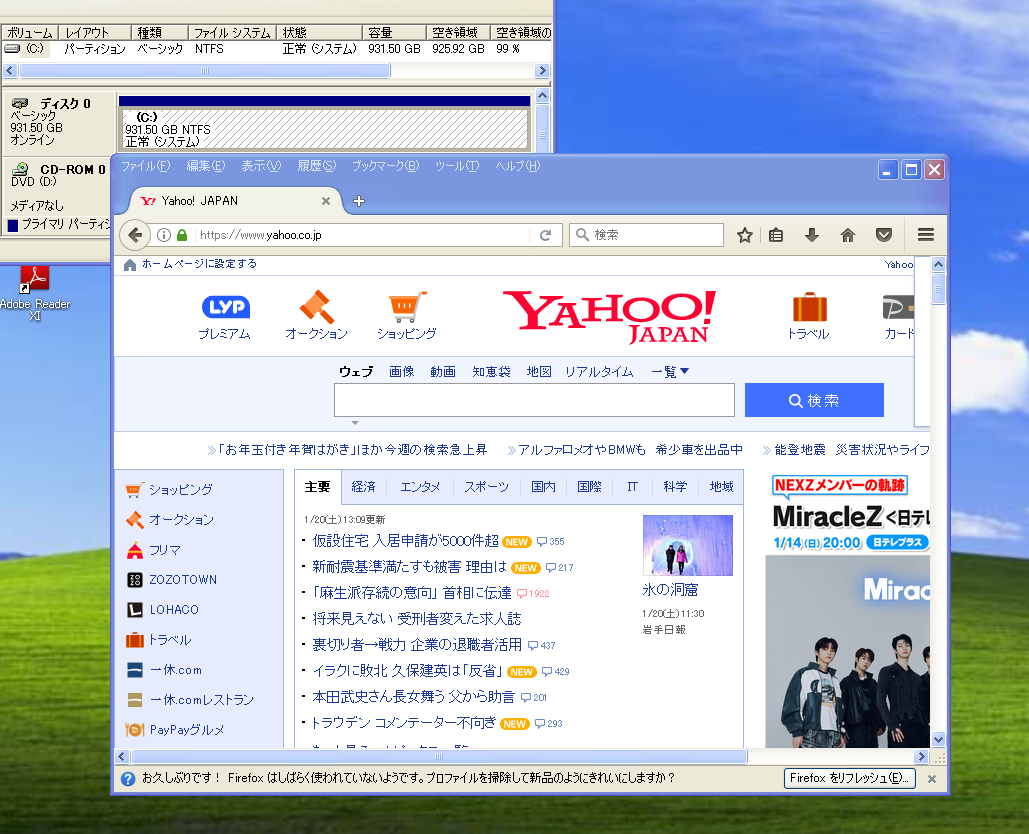Open Adobe Reader XI desktop icon

pyautogui.click(x=35, y=293)
